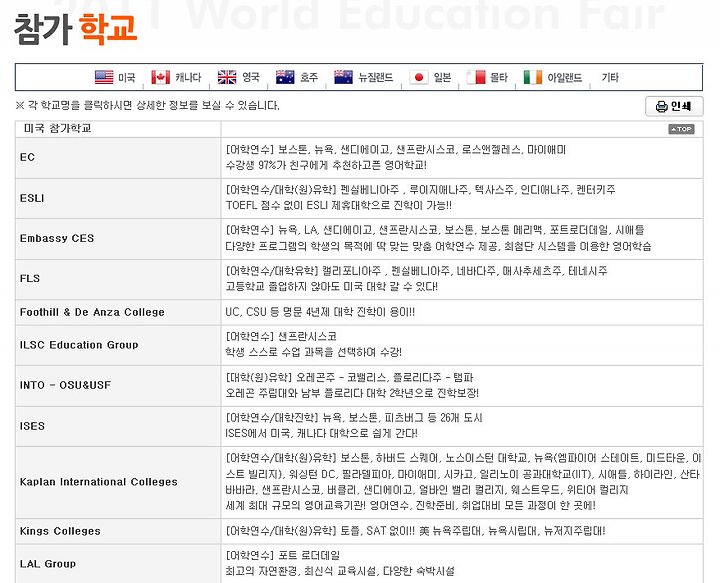Screen dimensions: 720x583
Task: Click the Japan flag icon
Action: [x=418, y=77]
